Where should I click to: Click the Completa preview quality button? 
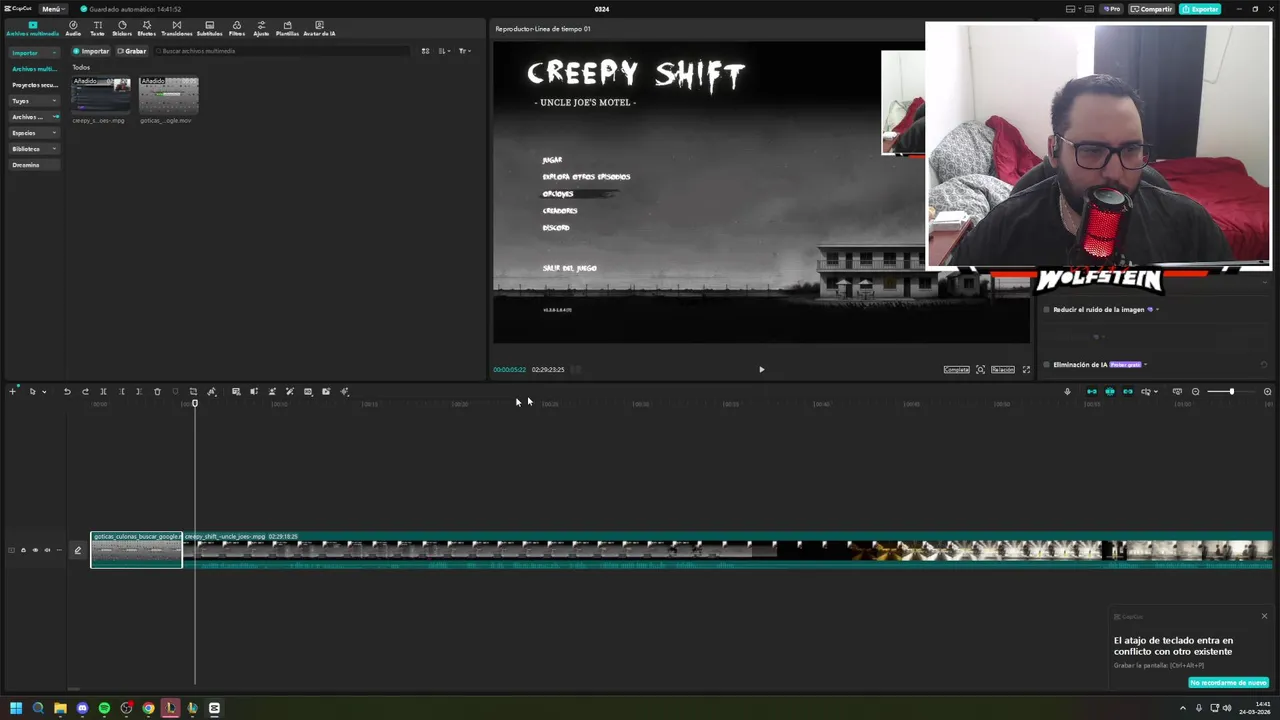tap(957, 370)
